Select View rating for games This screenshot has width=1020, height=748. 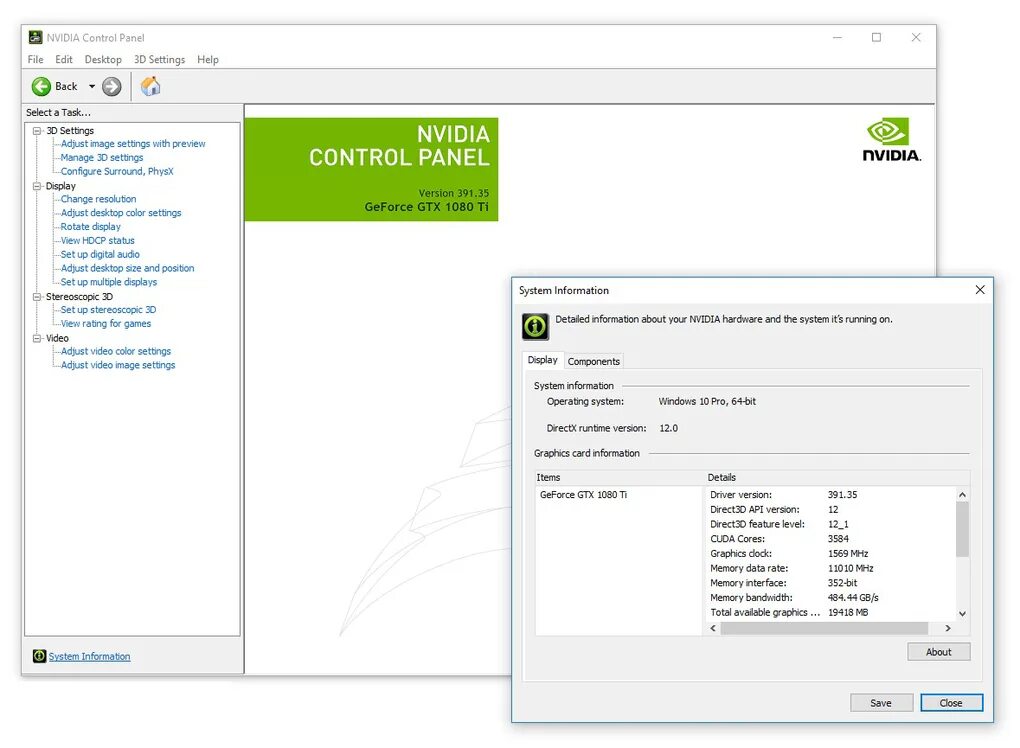(105, 323)
